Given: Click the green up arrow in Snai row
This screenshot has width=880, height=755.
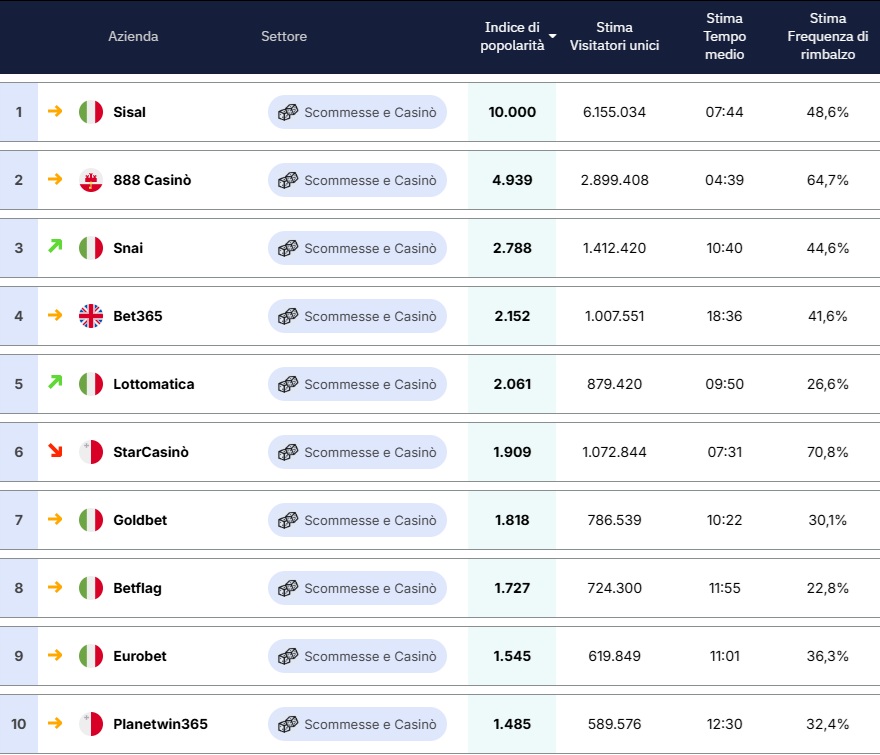Looking at the screenshot, I should 55,246.
